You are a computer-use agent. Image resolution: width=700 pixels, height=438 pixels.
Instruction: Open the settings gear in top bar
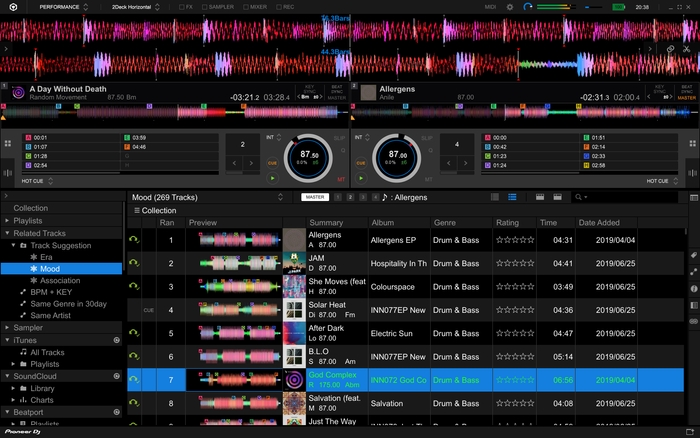[x=509, y=6]
